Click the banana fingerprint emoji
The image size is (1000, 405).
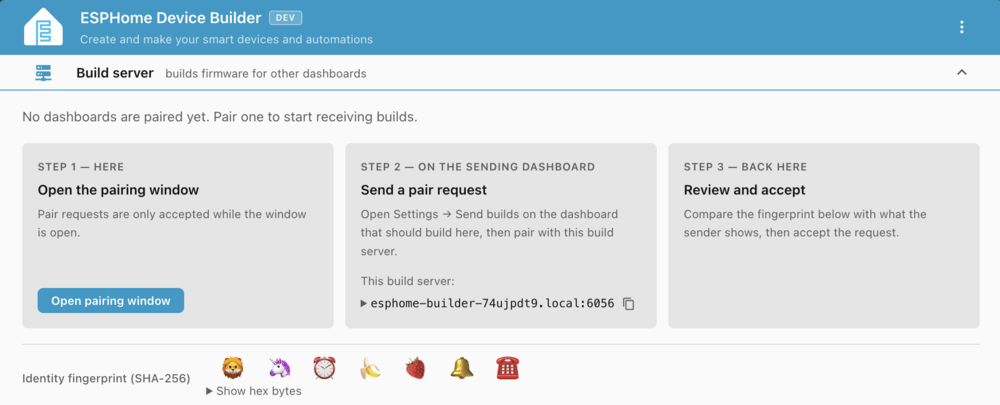click(x=370, y=368)
